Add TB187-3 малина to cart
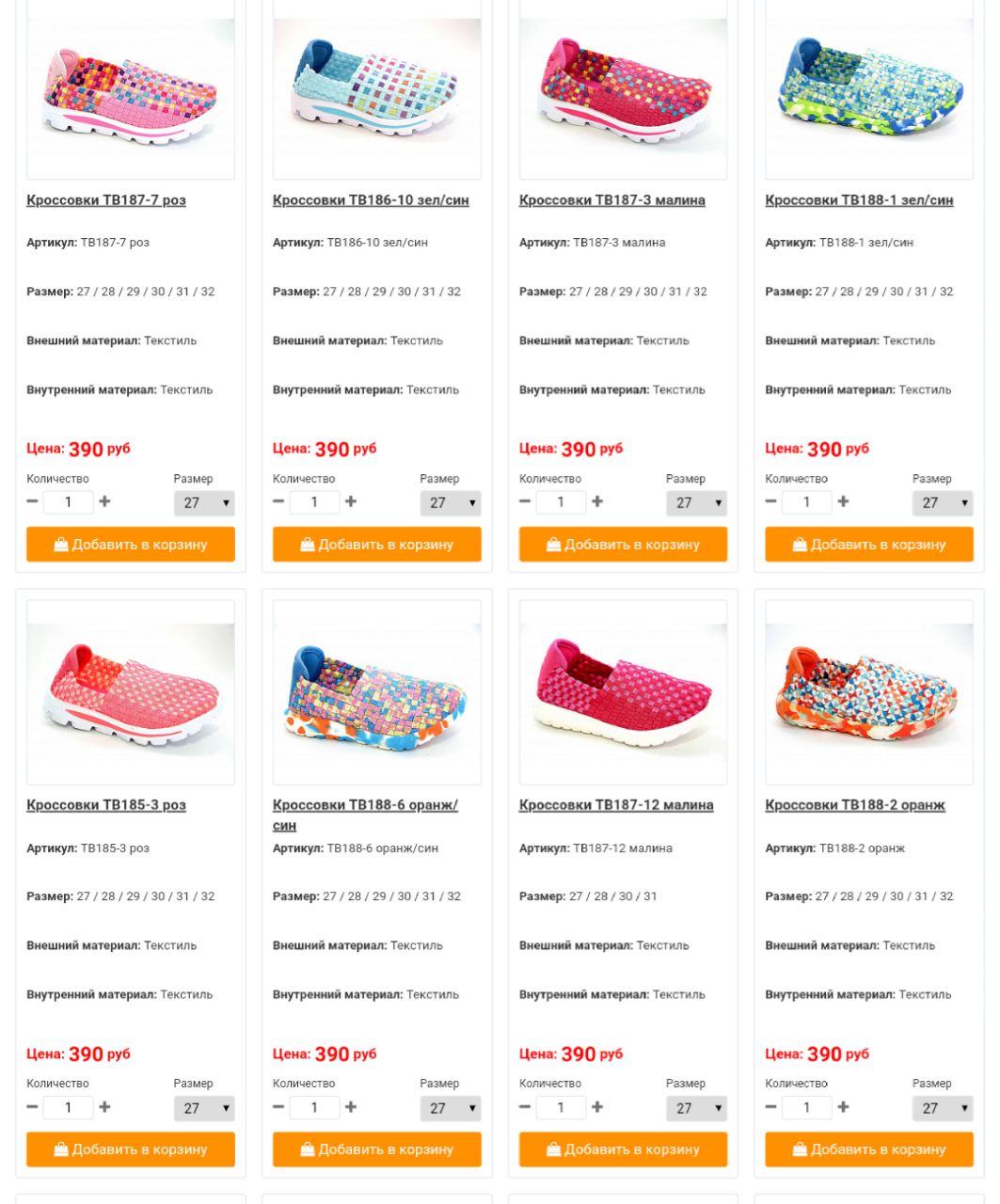1000x1204 pixels. click(x=624, y=545)
